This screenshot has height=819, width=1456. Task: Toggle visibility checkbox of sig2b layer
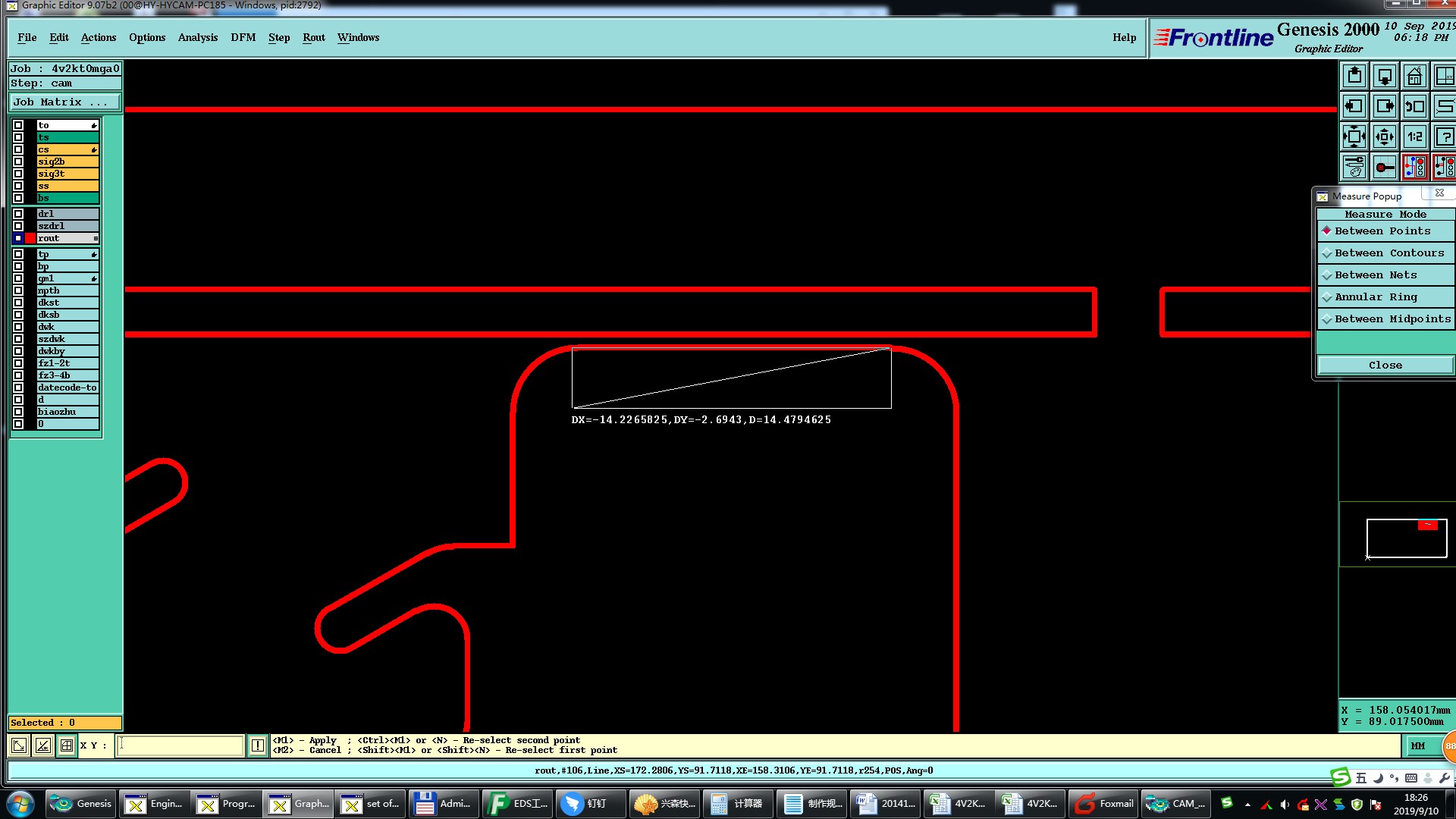point(18,162)
